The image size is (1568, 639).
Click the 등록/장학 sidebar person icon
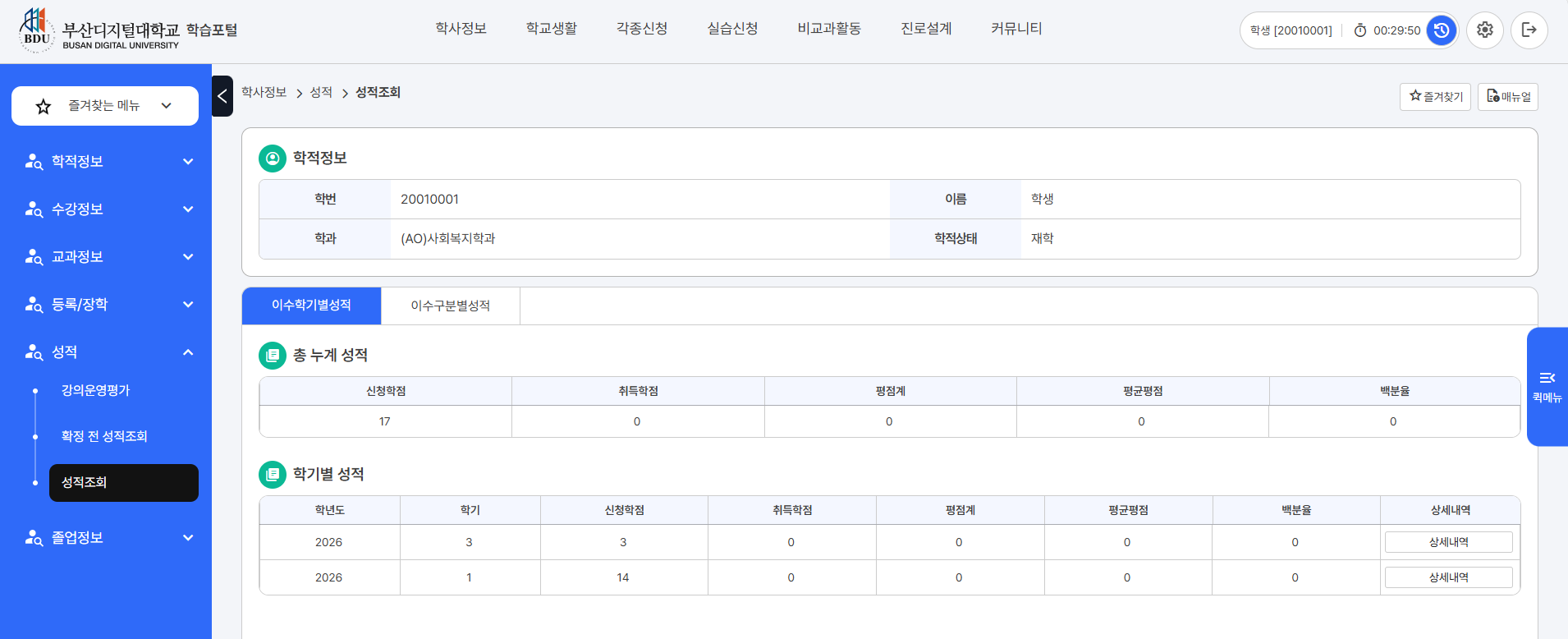point(34,305)
